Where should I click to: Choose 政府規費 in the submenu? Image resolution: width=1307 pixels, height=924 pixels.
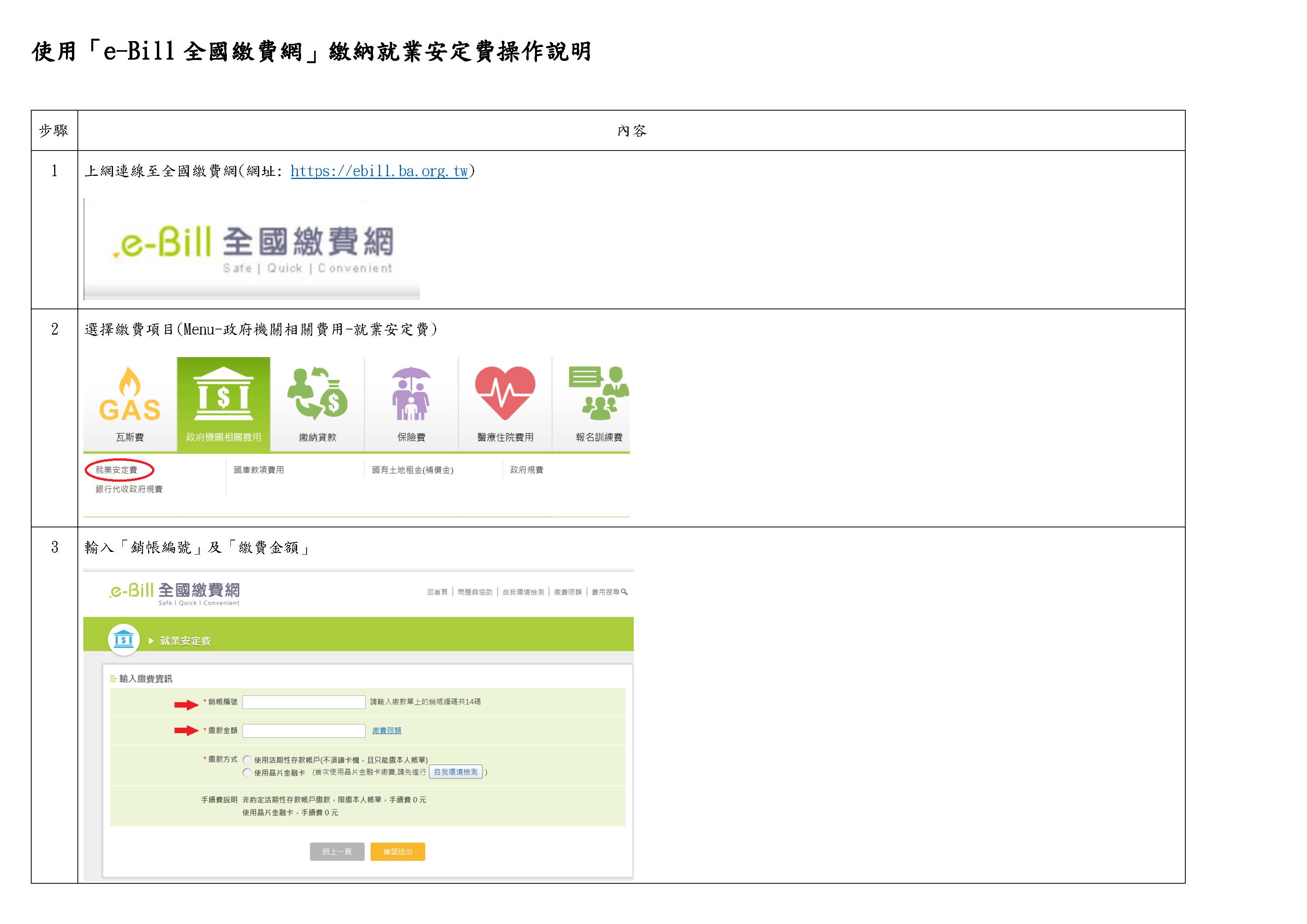(x=527, y=470)
